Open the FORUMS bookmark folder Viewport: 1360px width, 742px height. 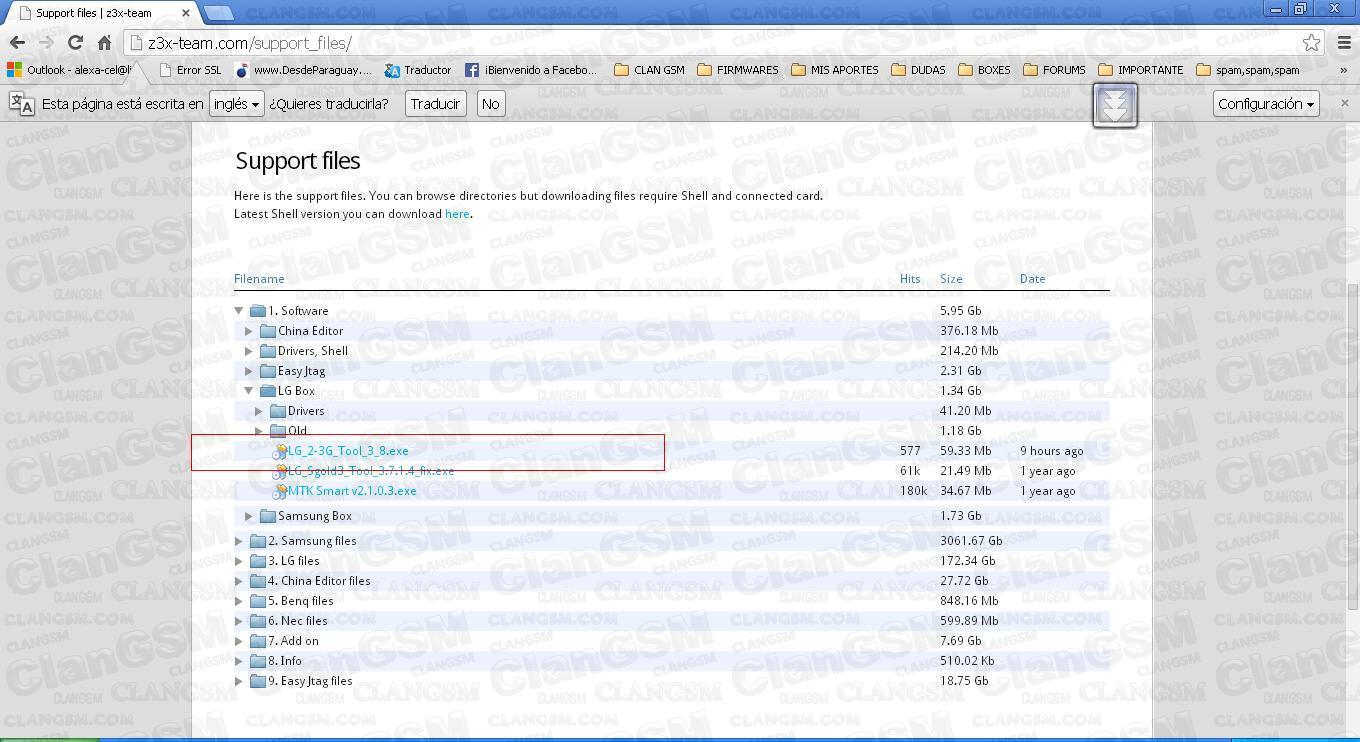(x=1054, y=70)
